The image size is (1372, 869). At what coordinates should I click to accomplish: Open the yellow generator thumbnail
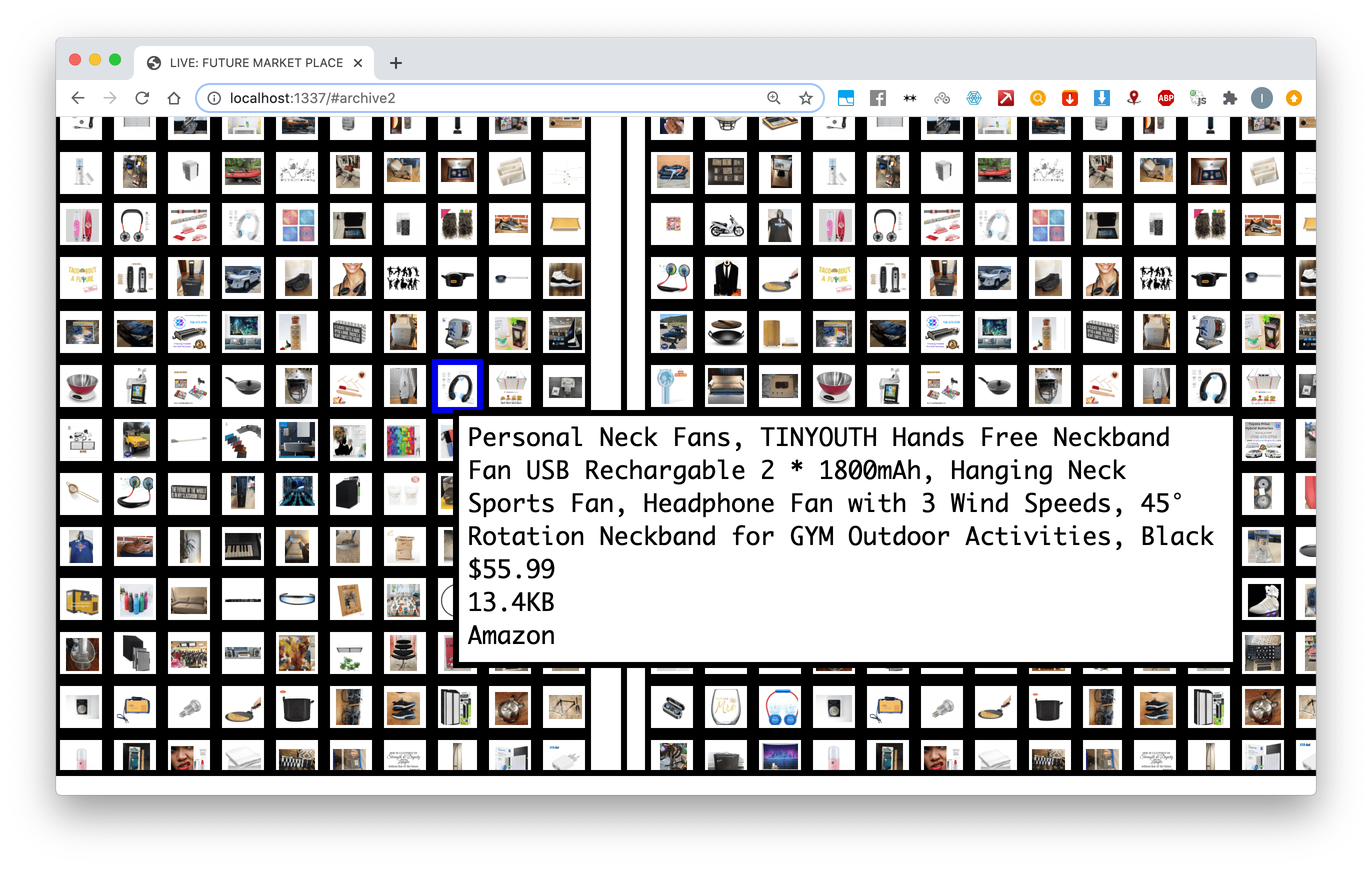point(81,599)
